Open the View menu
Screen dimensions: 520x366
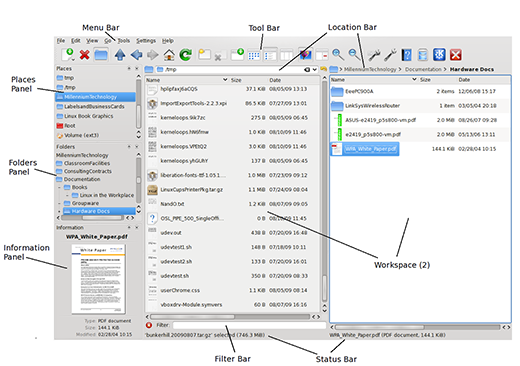(x=92, y=41)
